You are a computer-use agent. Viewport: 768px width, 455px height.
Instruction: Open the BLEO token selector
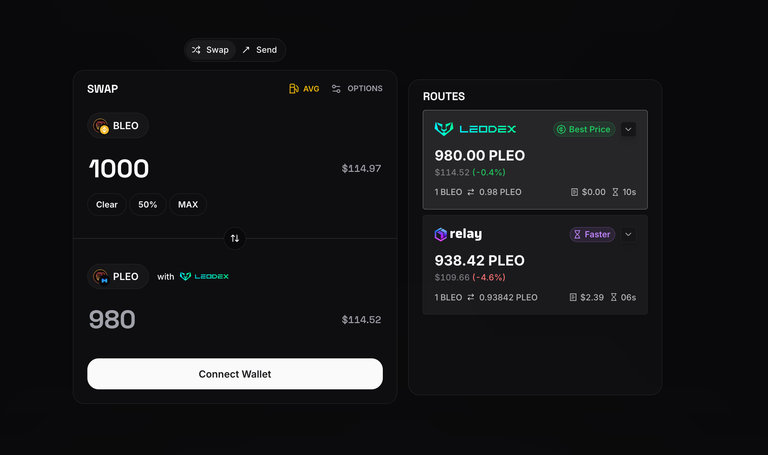coord(118,126)
